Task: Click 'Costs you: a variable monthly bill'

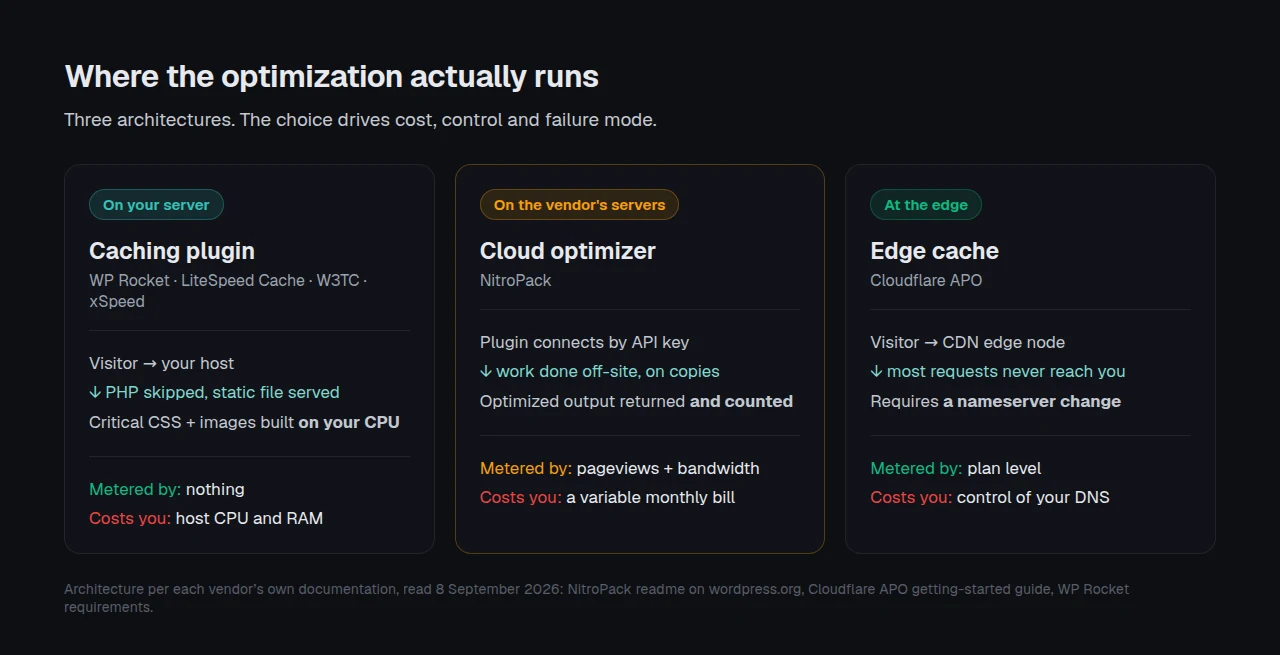Action: pyautogui.click(x=608, y=497)
